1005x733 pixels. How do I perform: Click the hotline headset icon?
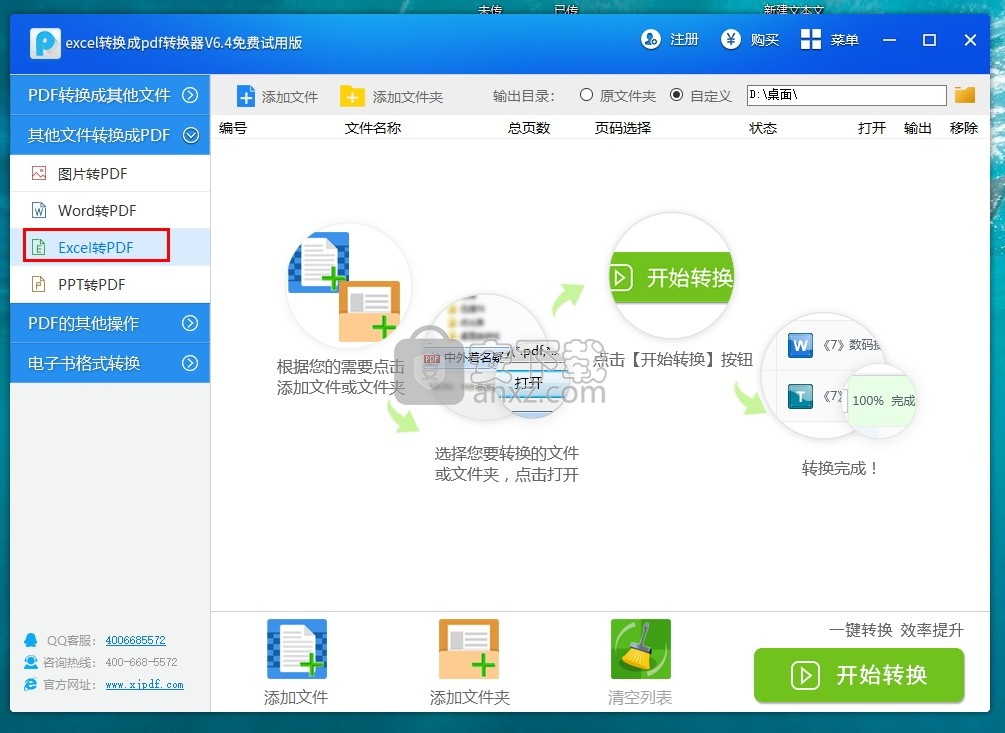point(30,662)
